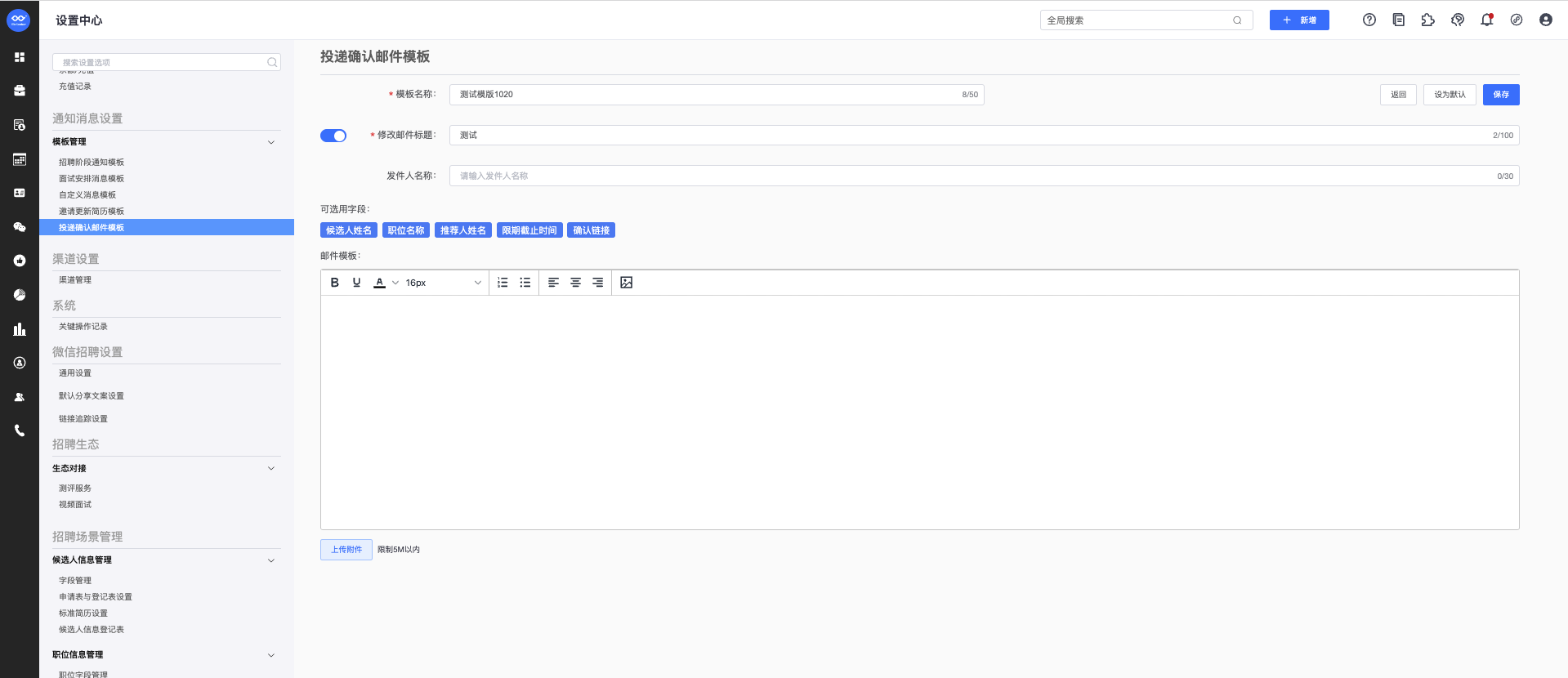
Task: Focus the 搜索设置选项 search box
Action: click(167, 62)
